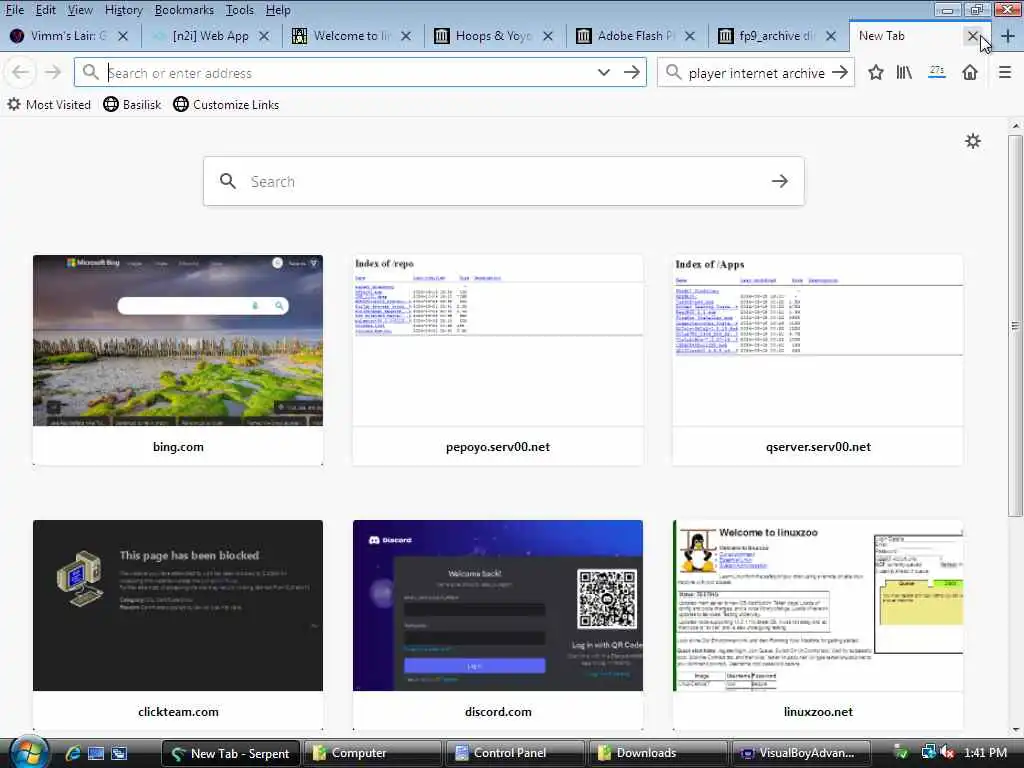Click the vertical scrollbar thumb
1024x768 pixels.
1015,325
